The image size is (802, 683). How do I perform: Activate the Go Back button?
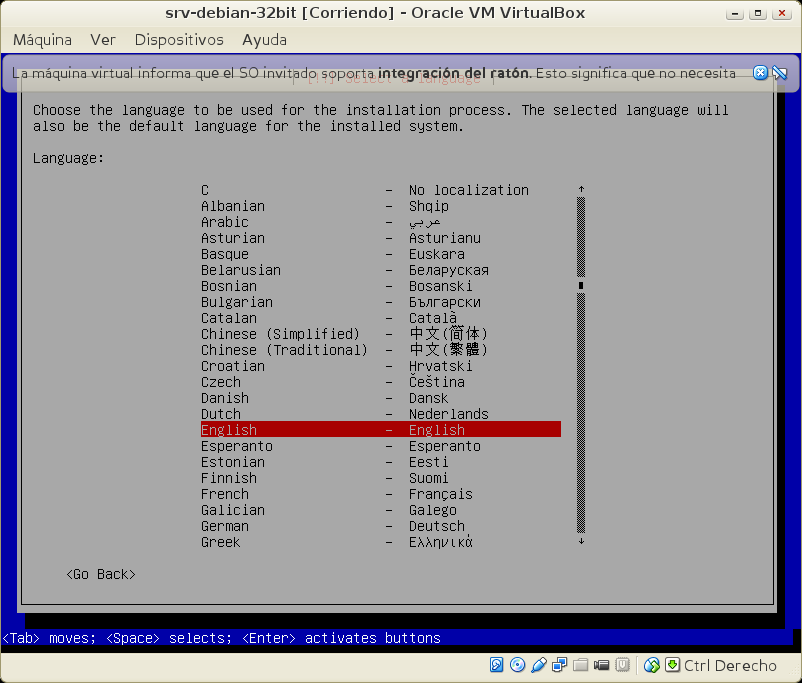(100, 574)
